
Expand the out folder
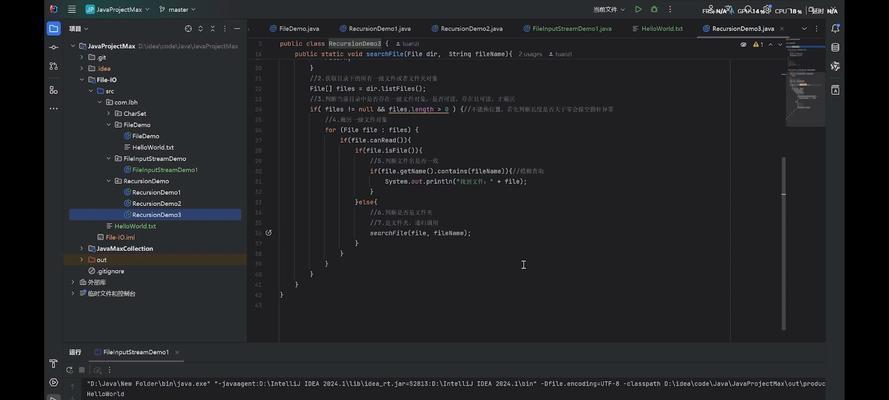82,259
